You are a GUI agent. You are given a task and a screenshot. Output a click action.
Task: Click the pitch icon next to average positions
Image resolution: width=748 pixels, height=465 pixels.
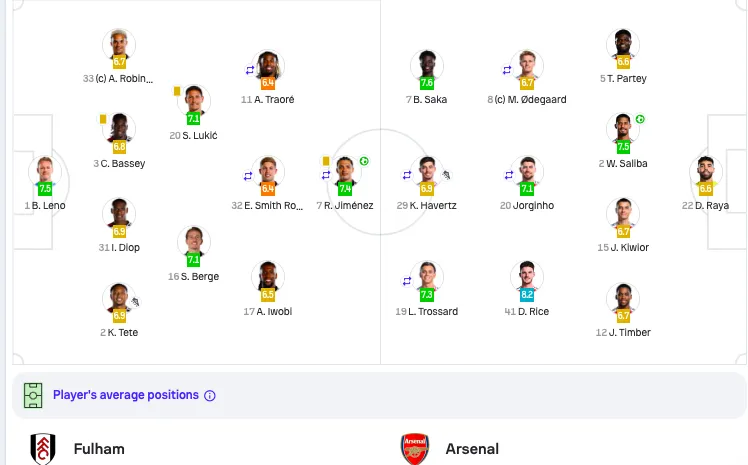33,395
